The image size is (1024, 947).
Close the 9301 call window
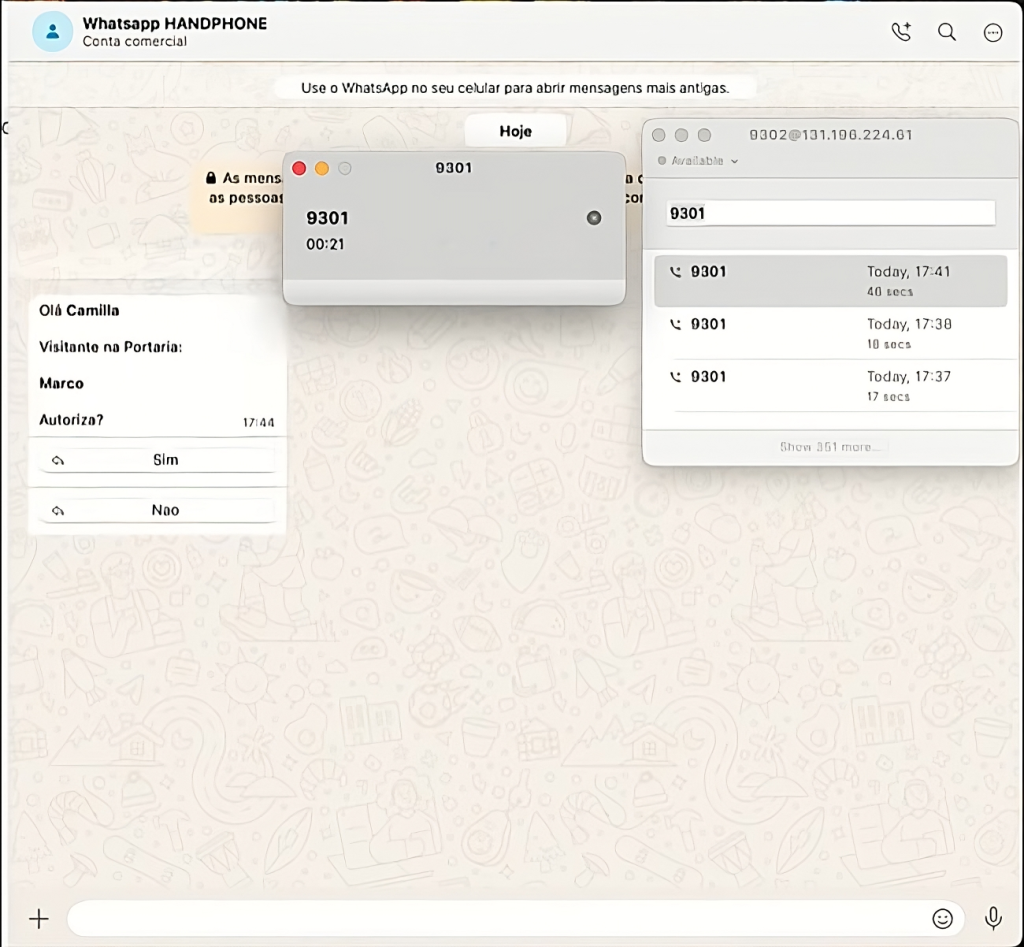(299, 169)
